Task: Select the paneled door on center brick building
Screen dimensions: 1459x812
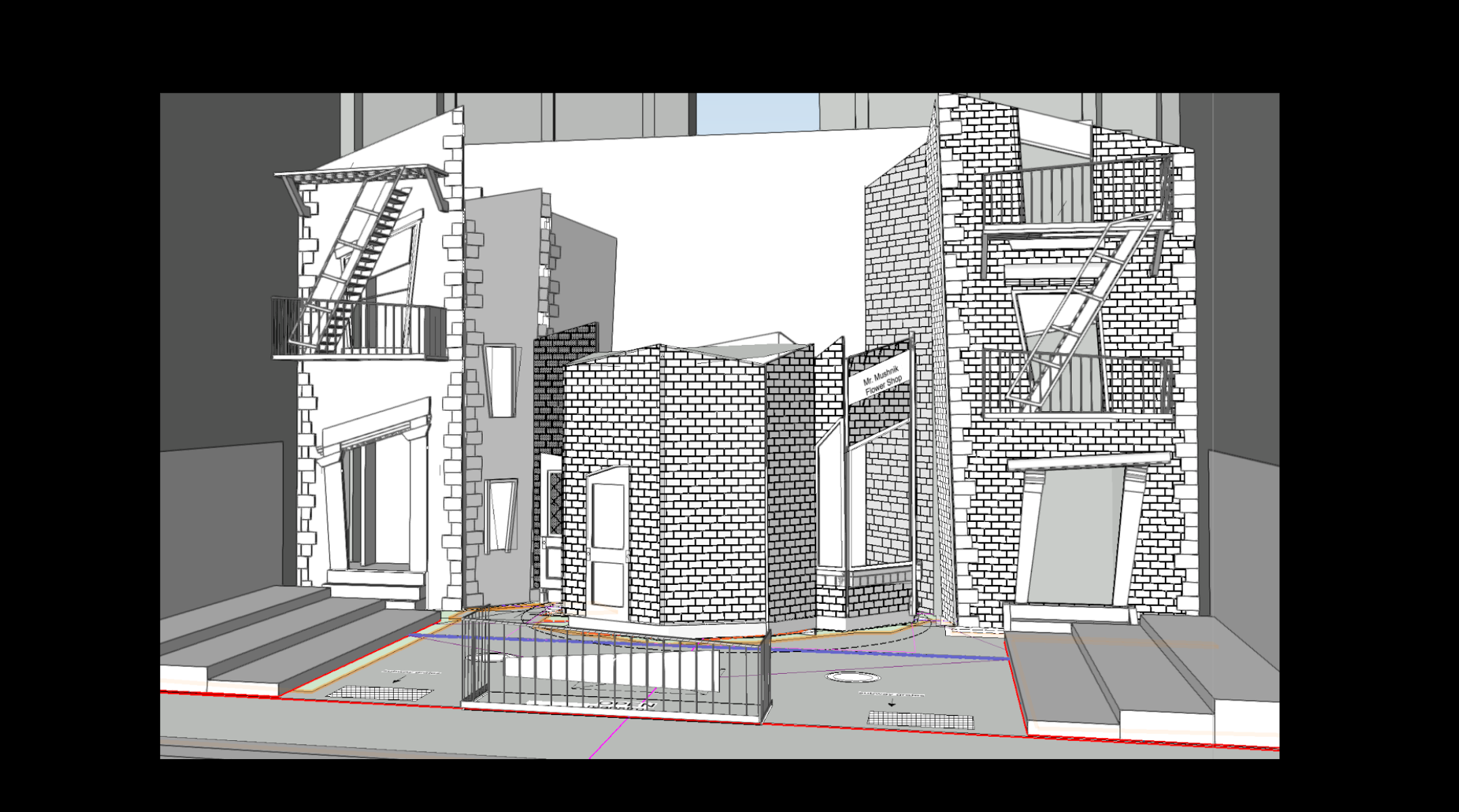Action: [607, 540]
